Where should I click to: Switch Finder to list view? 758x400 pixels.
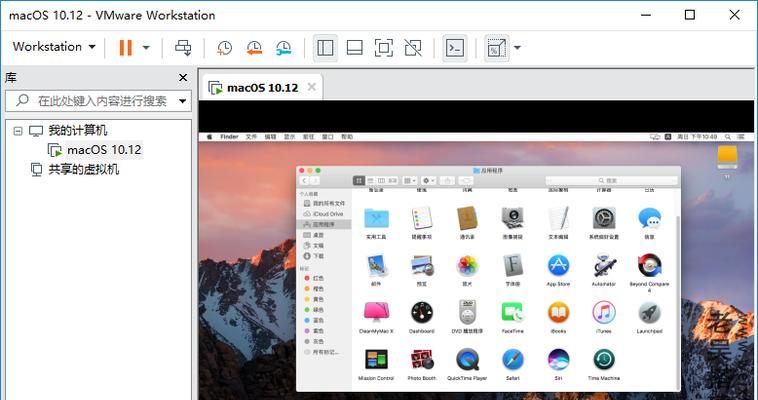point(370,180)
